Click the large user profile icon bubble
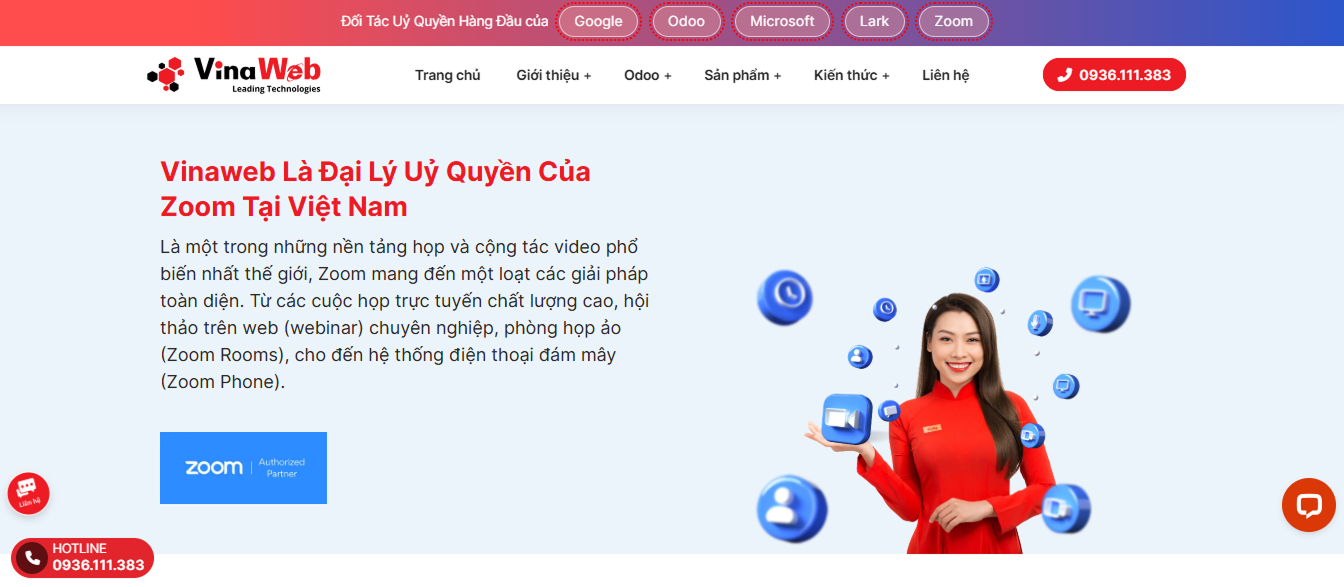1344x587 pixels. [x=791, y=508]
